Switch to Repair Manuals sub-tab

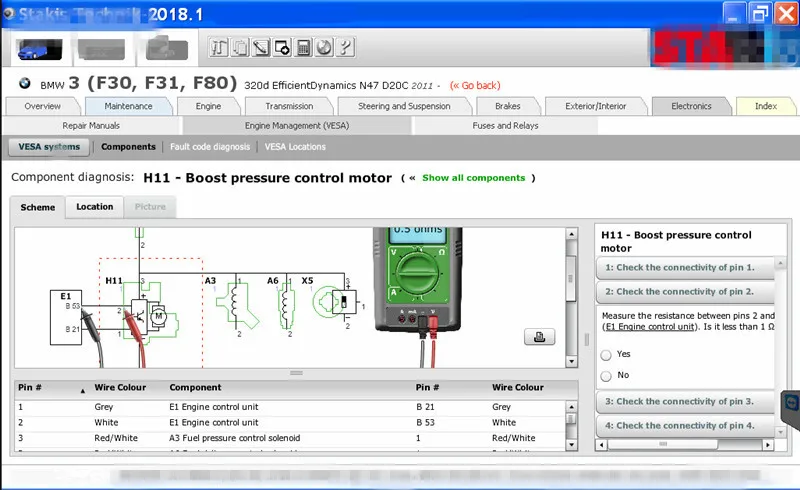tap(91, 126)
